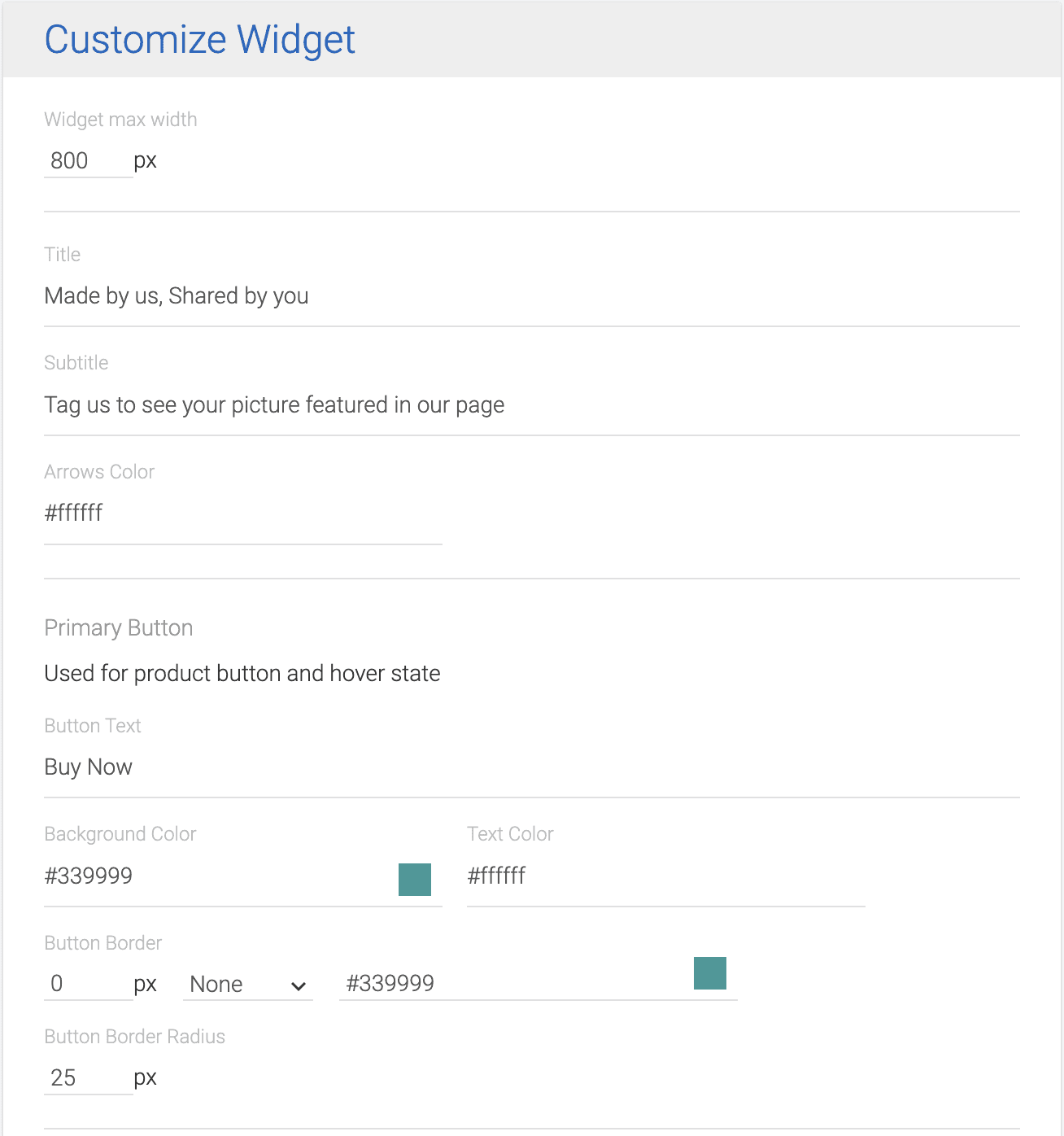Click 'Used for product button and hover state' text
The height and width of the screenshot is (1136, 1064).
pos(242,673)
